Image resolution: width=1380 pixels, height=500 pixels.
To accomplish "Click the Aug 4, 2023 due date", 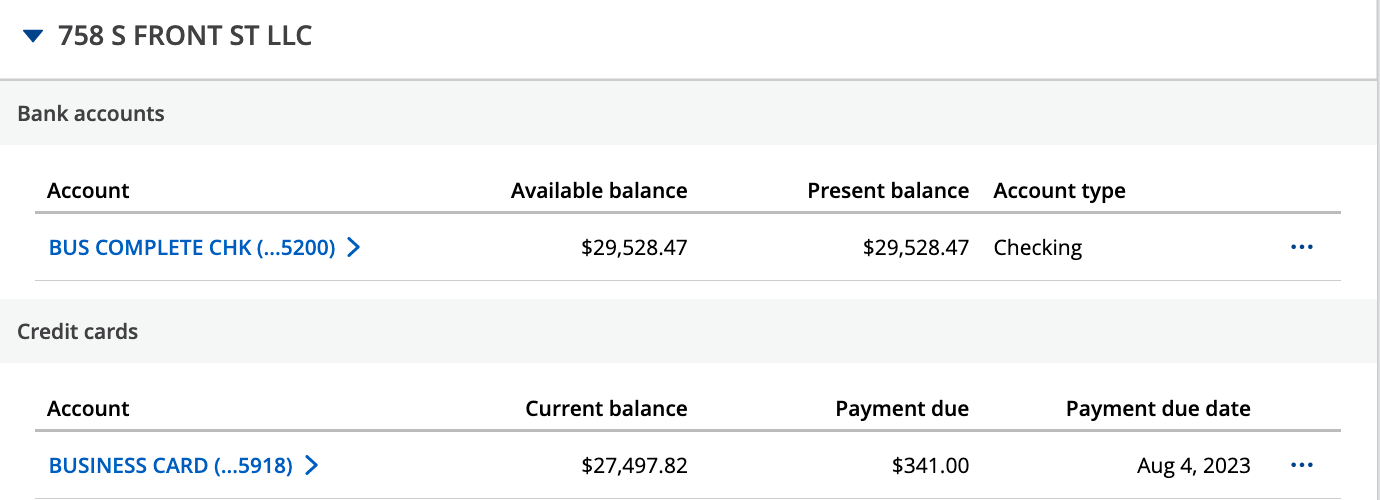I will click(1194, 466).
